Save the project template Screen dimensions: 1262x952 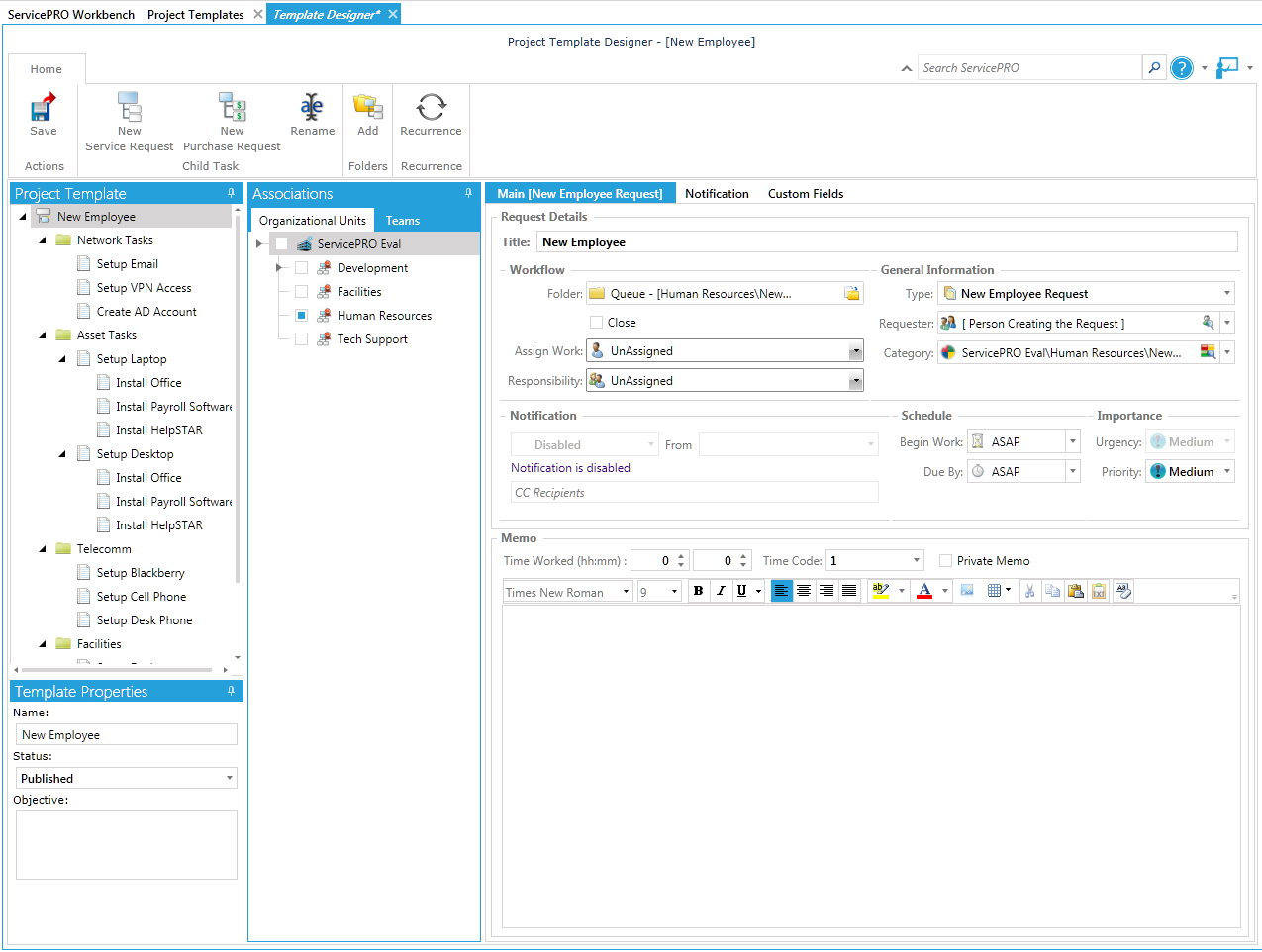pos(43,119)
